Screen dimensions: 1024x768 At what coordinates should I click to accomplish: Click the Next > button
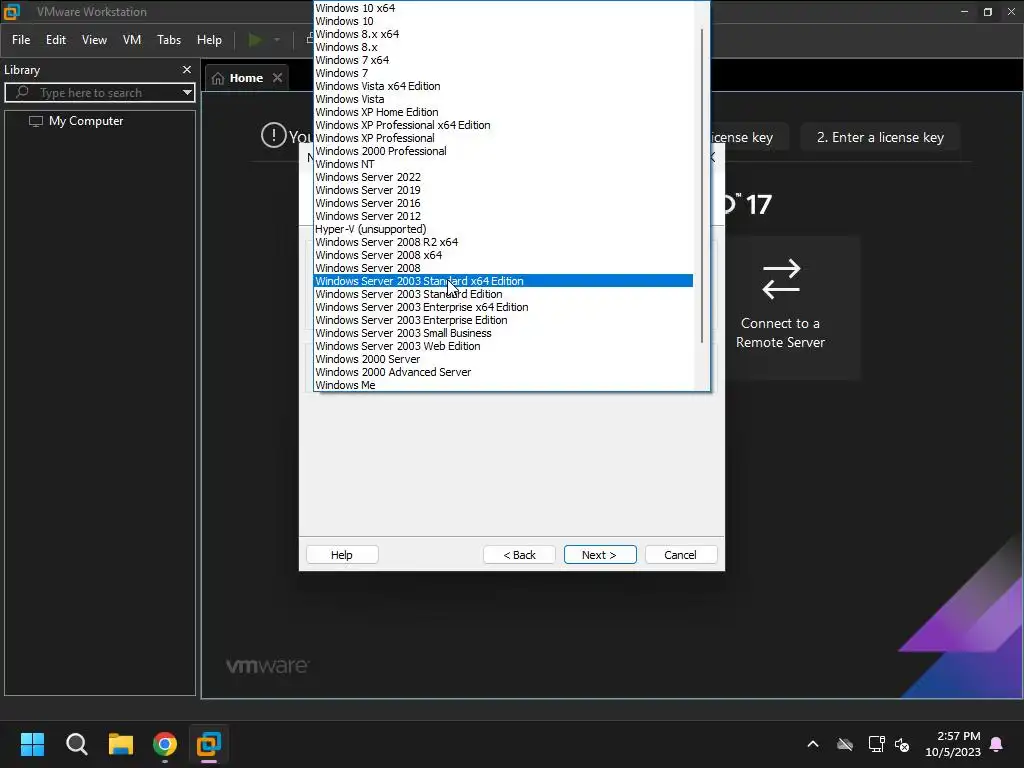(x=600, y=554)
